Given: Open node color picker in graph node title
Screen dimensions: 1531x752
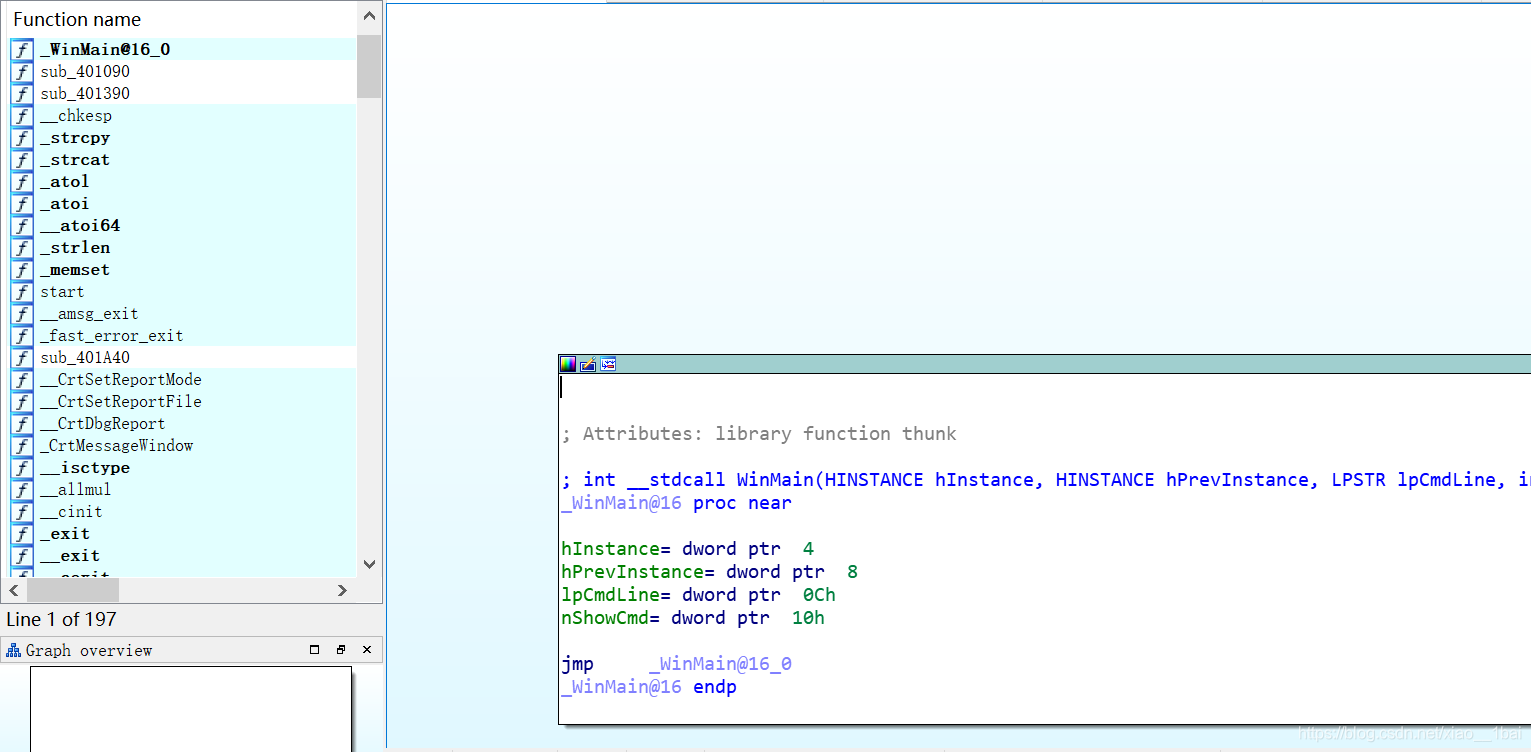Looking at the screenshot, I should tap(568, 364).
